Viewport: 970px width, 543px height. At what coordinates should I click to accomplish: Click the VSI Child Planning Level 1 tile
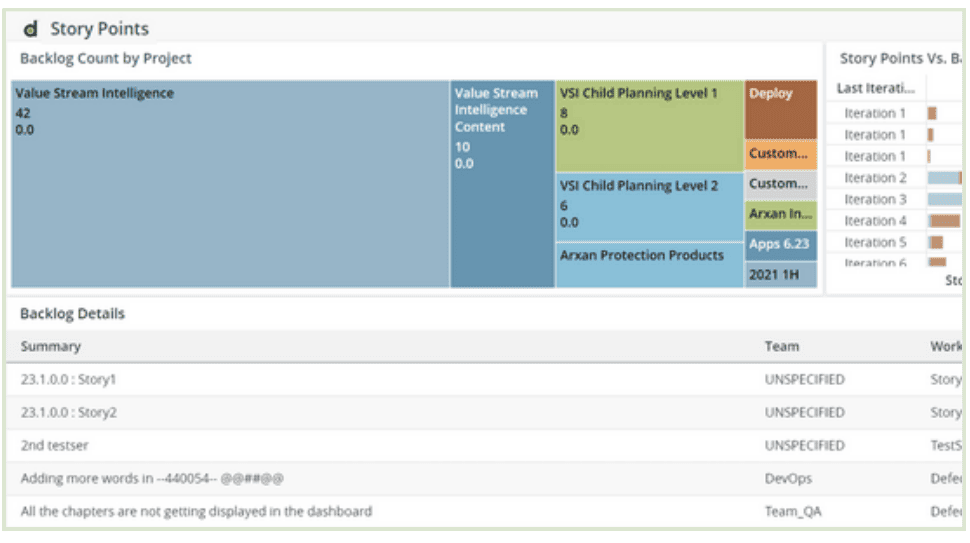click(650, 126)
